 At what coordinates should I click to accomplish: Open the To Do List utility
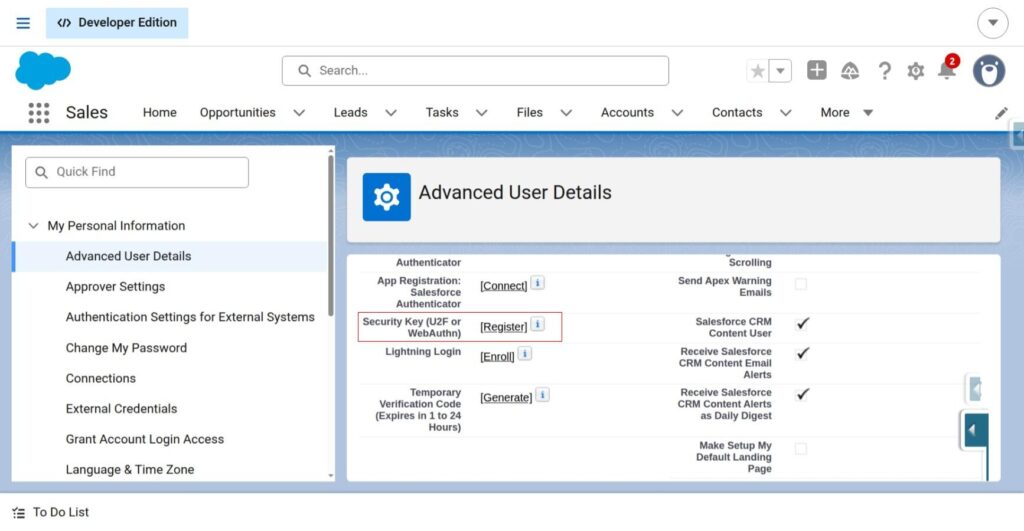[51, 513]
